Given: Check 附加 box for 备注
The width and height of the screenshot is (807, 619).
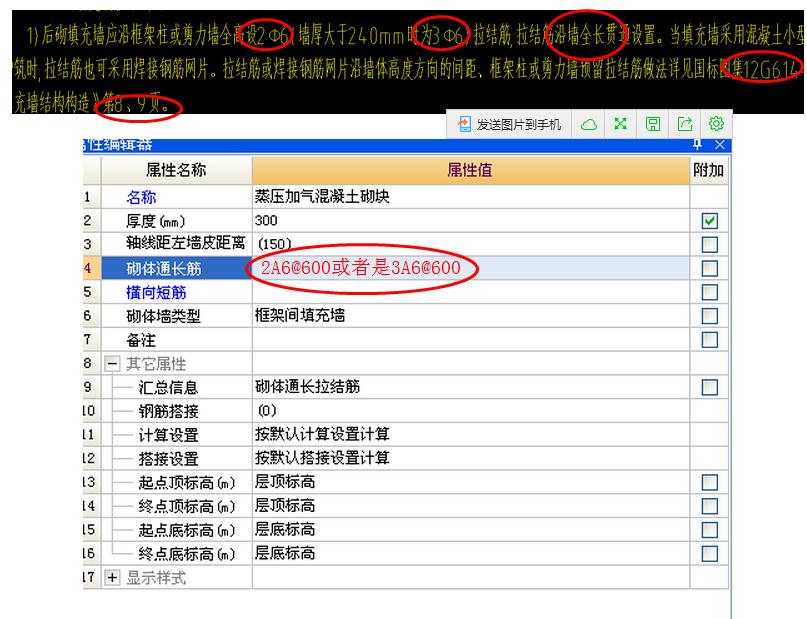Looking at the screenshot, I should 710,340.
